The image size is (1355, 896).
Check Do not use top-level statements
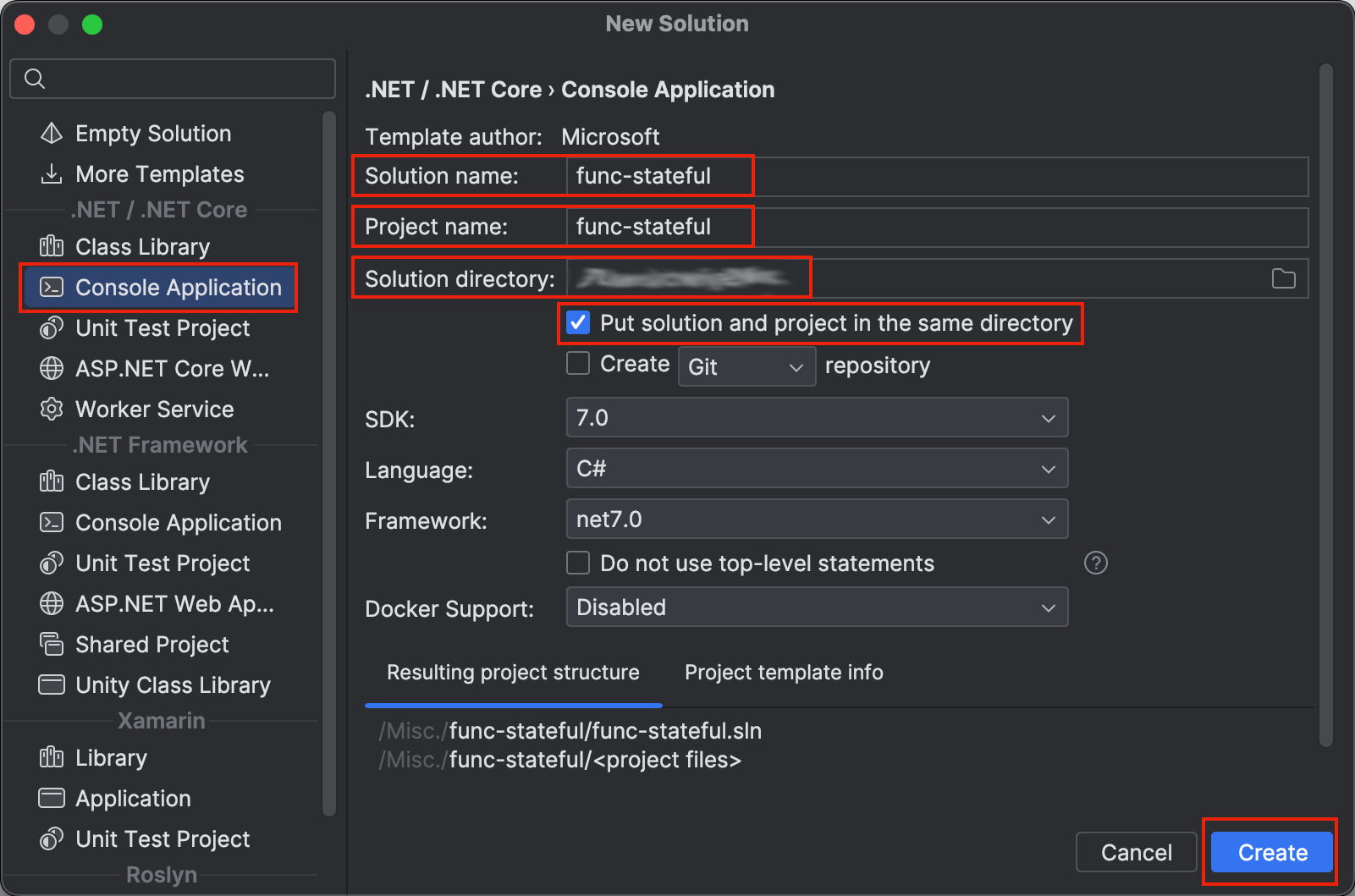[579, 563]
